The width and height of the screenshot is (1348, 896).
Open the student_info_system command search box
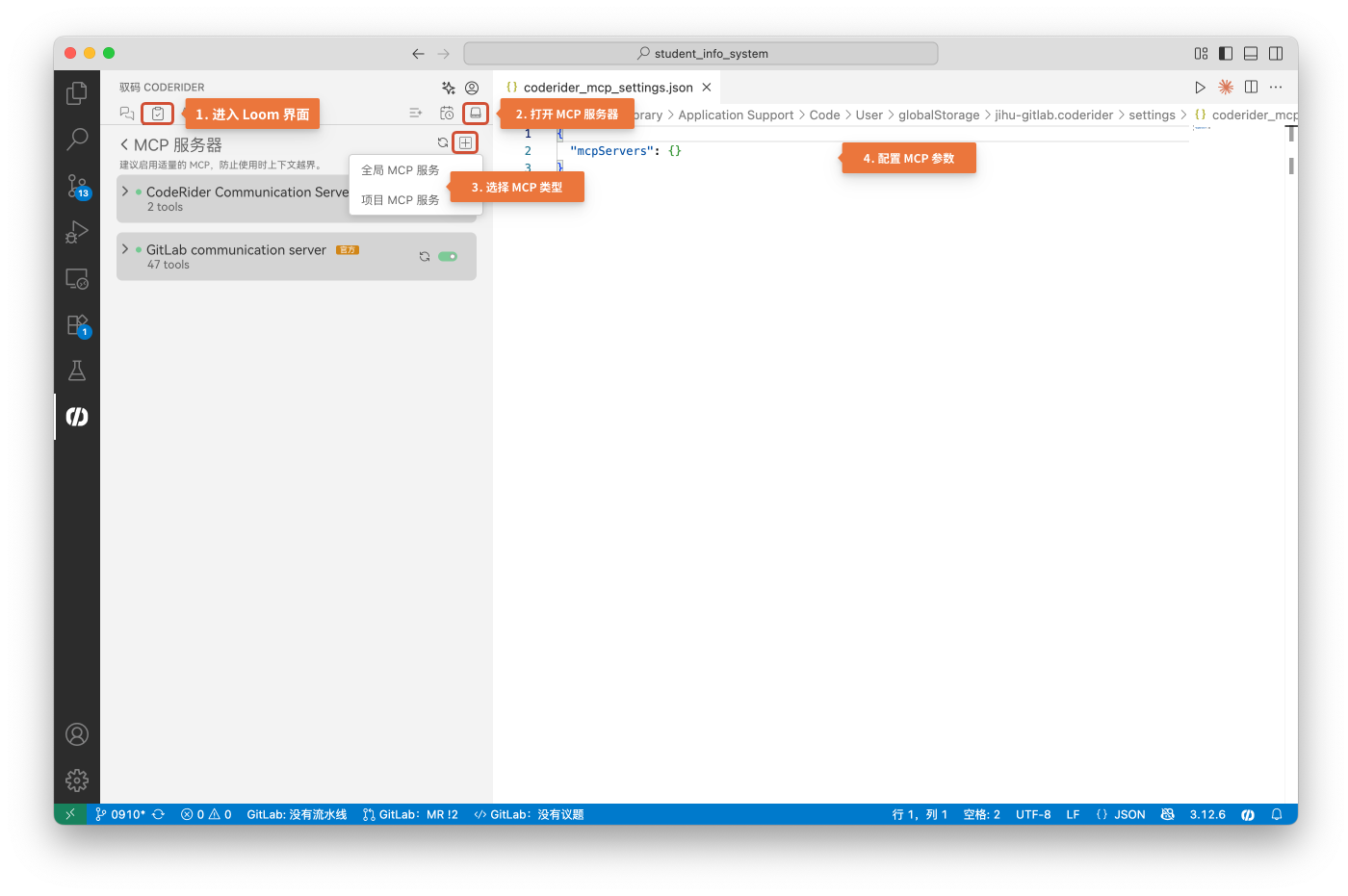click(x=701, y=54)
